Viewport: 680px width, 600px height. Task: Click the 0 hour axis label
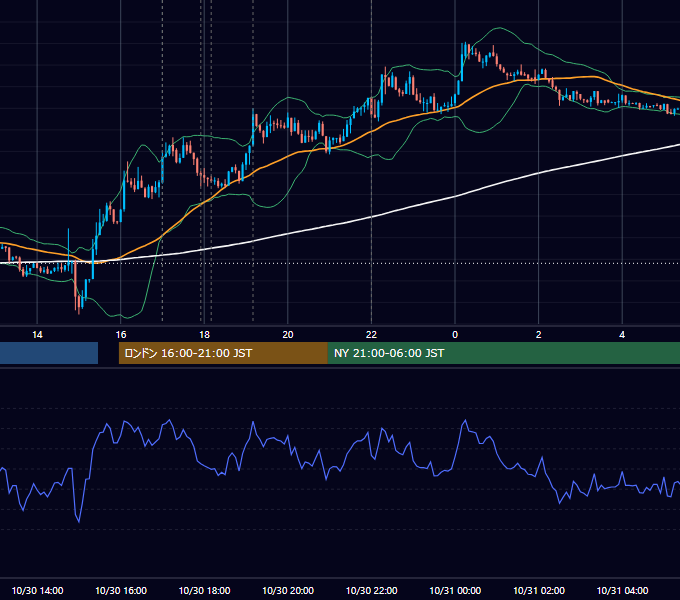455,335
